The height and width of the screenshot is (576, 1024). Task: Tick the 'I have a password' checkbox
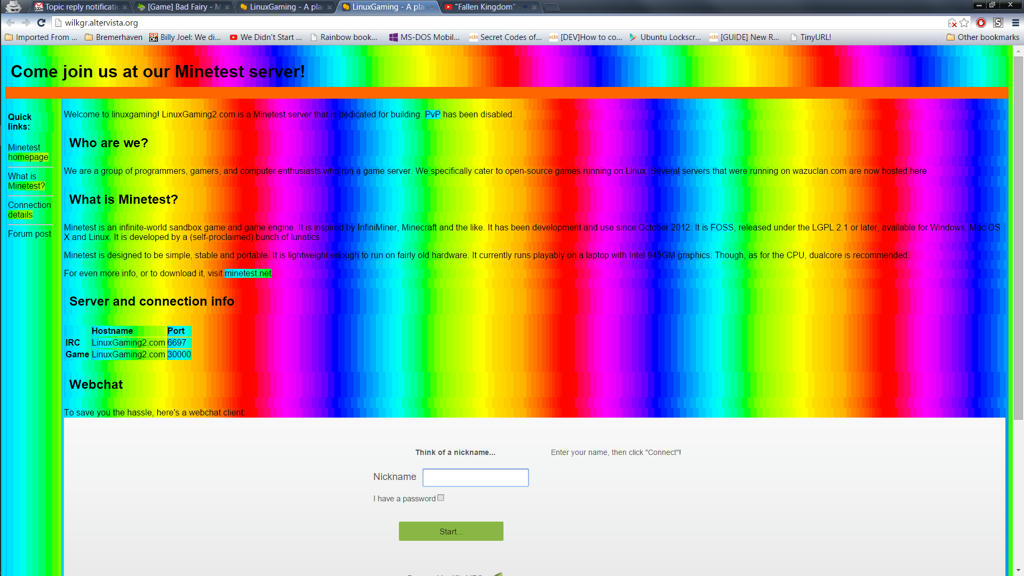point(440,497)
